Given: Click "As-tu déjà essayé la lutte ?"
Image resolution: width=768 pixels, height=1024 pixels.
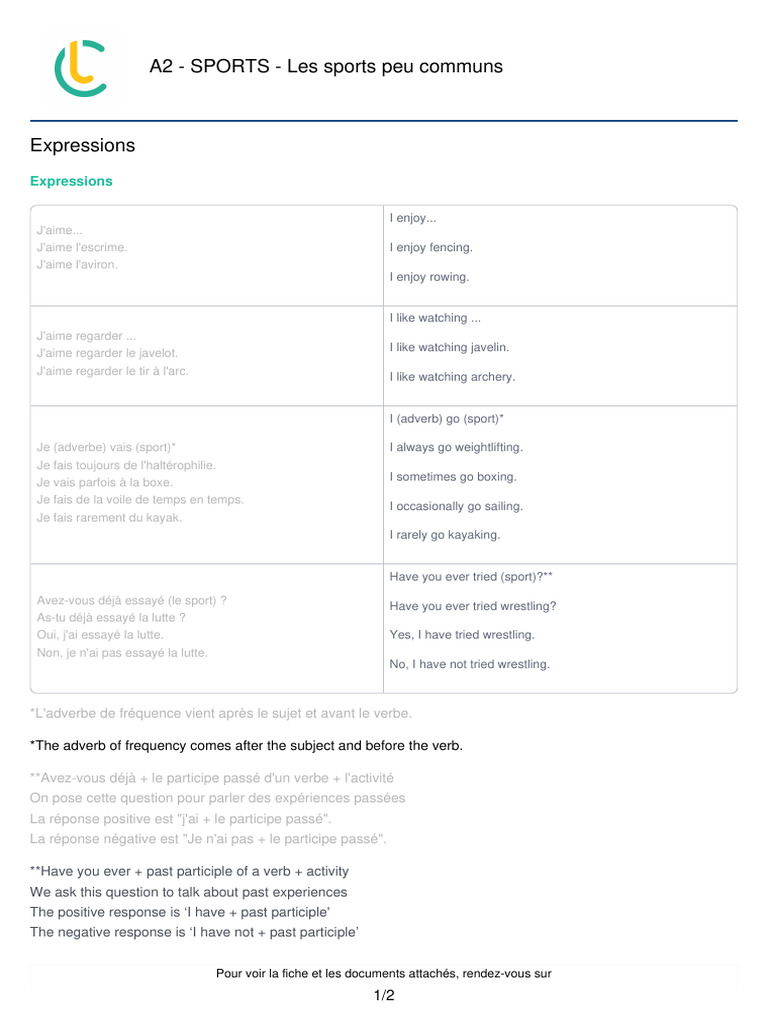Looking at the screenshot, I should (x=111, y=618).
